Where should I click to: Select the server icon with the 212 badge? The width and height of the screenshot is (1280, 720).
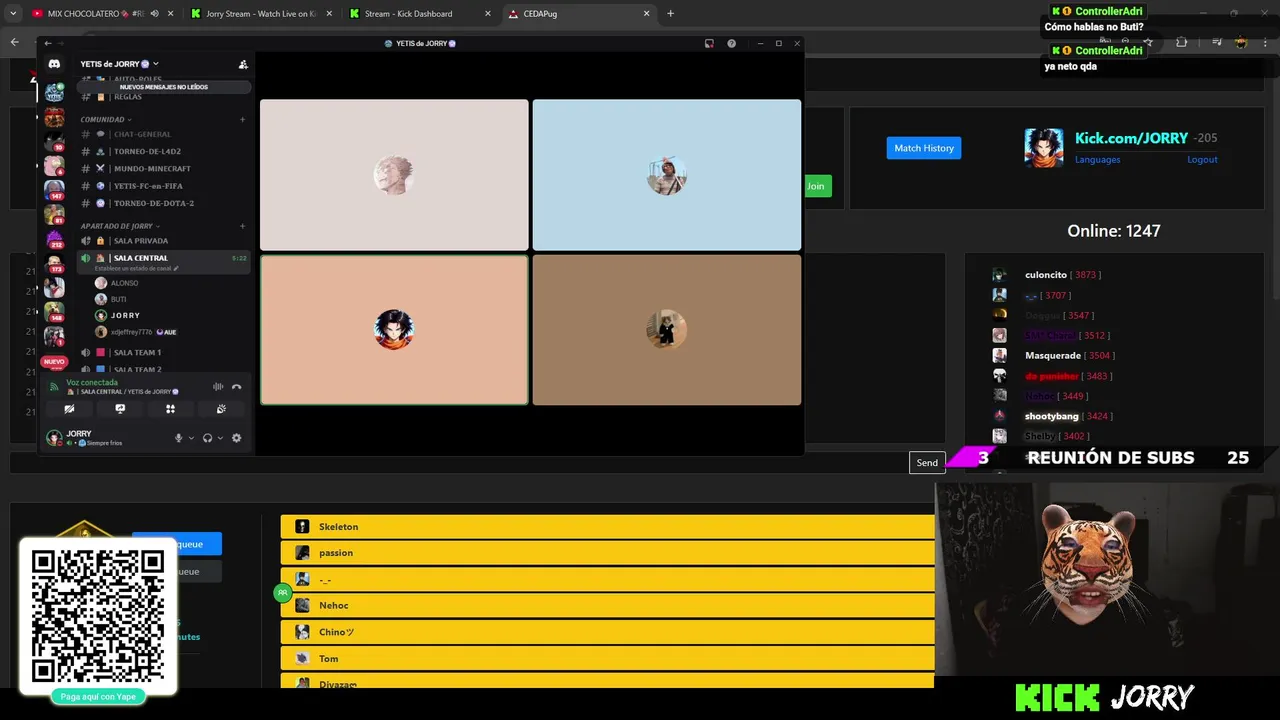click(x=54, y=239)
